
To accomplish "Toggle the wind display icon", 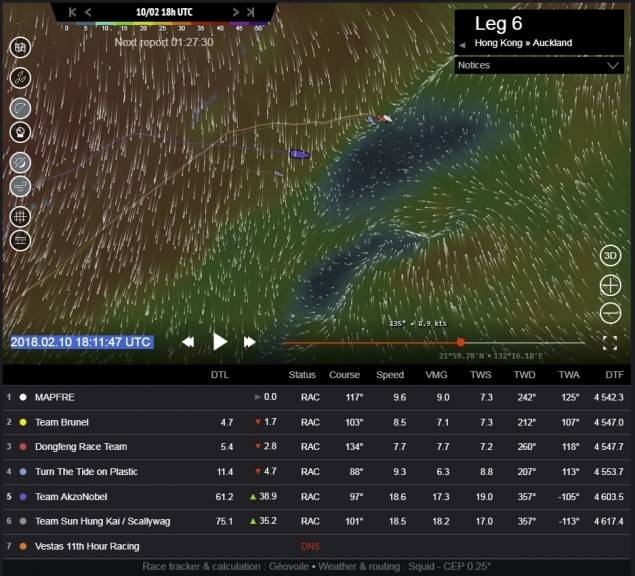I will coord(20,186).
